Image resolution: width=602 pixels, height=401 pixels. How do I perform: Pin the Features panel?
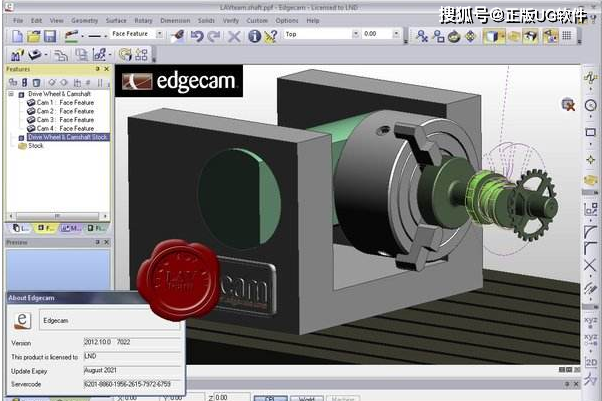pos(98,69)
